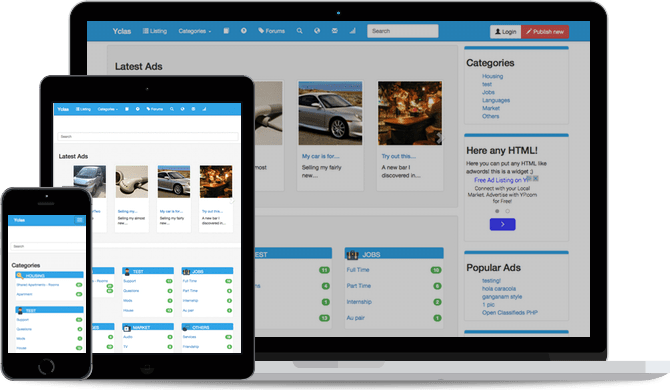This screenshot has width=670, height=390.
Task: Open the bar chart icon in laptop navbar
Action: click(353, 31)
